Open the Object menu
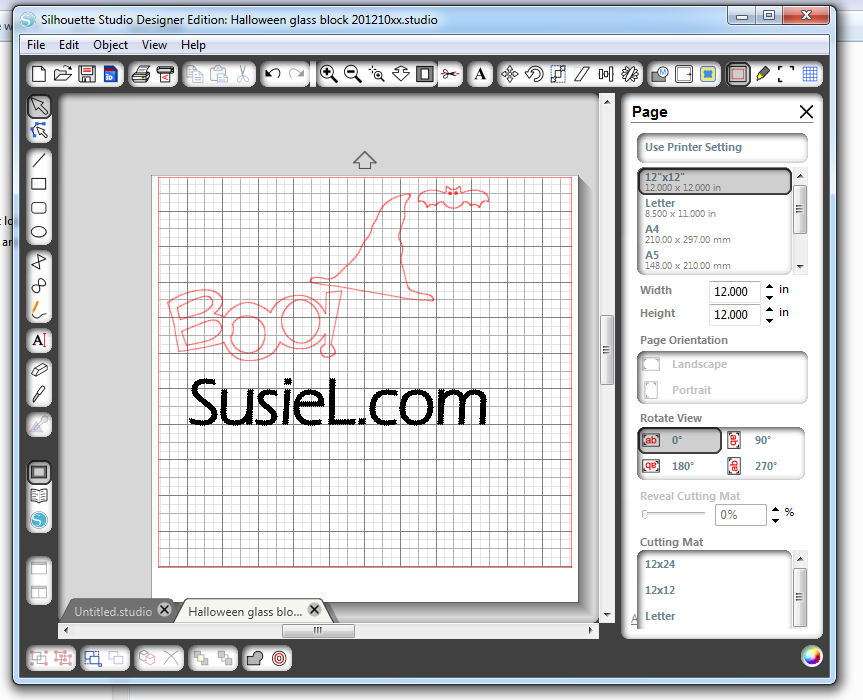Screen dimensions: 863x700 [x=110, y=45]
